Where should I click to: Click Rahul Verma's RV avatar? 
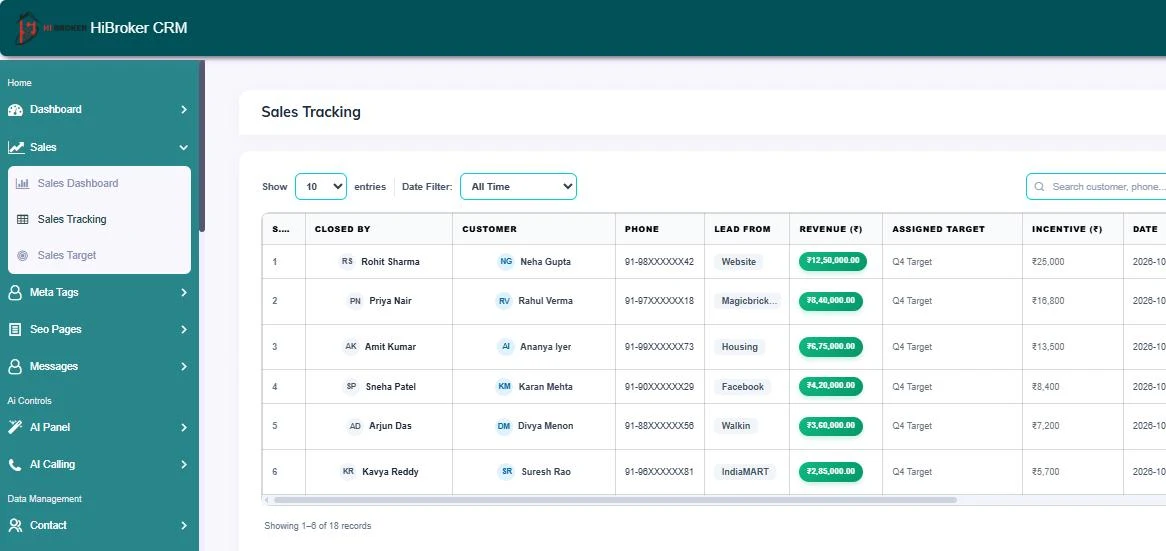tap(504, 301)
